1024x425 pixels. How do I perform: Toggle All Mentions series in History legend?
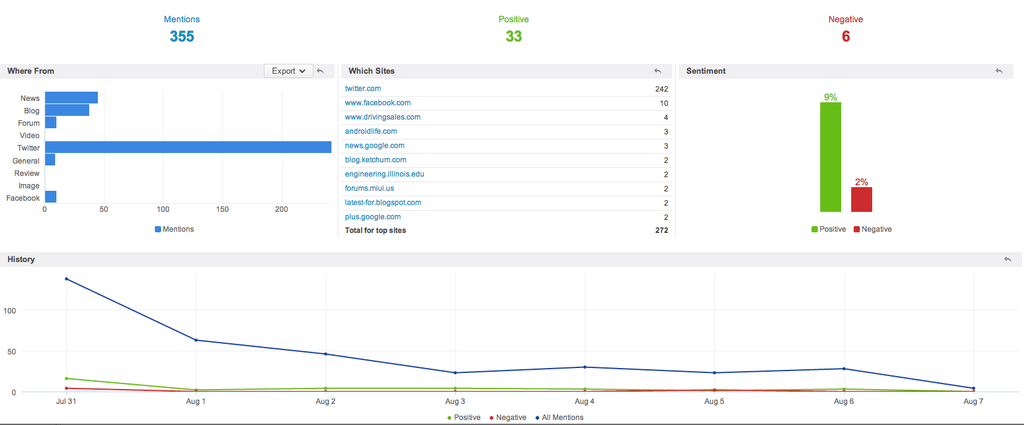[561, 417]
